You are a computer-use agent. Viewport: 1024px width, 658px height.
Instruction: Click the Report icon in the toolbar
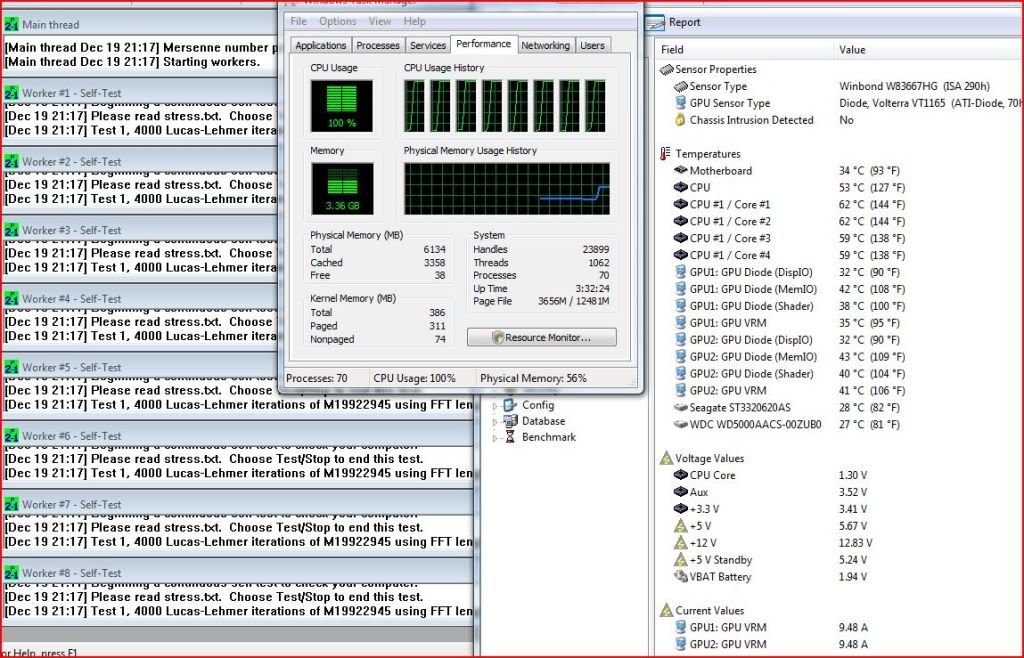pyautogui.click(x=655, y=22)
